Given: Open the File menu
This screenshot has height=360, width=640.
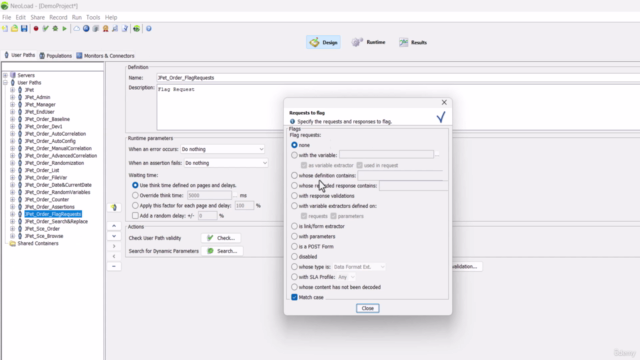Looking at the screenshot, I should 7,17.
